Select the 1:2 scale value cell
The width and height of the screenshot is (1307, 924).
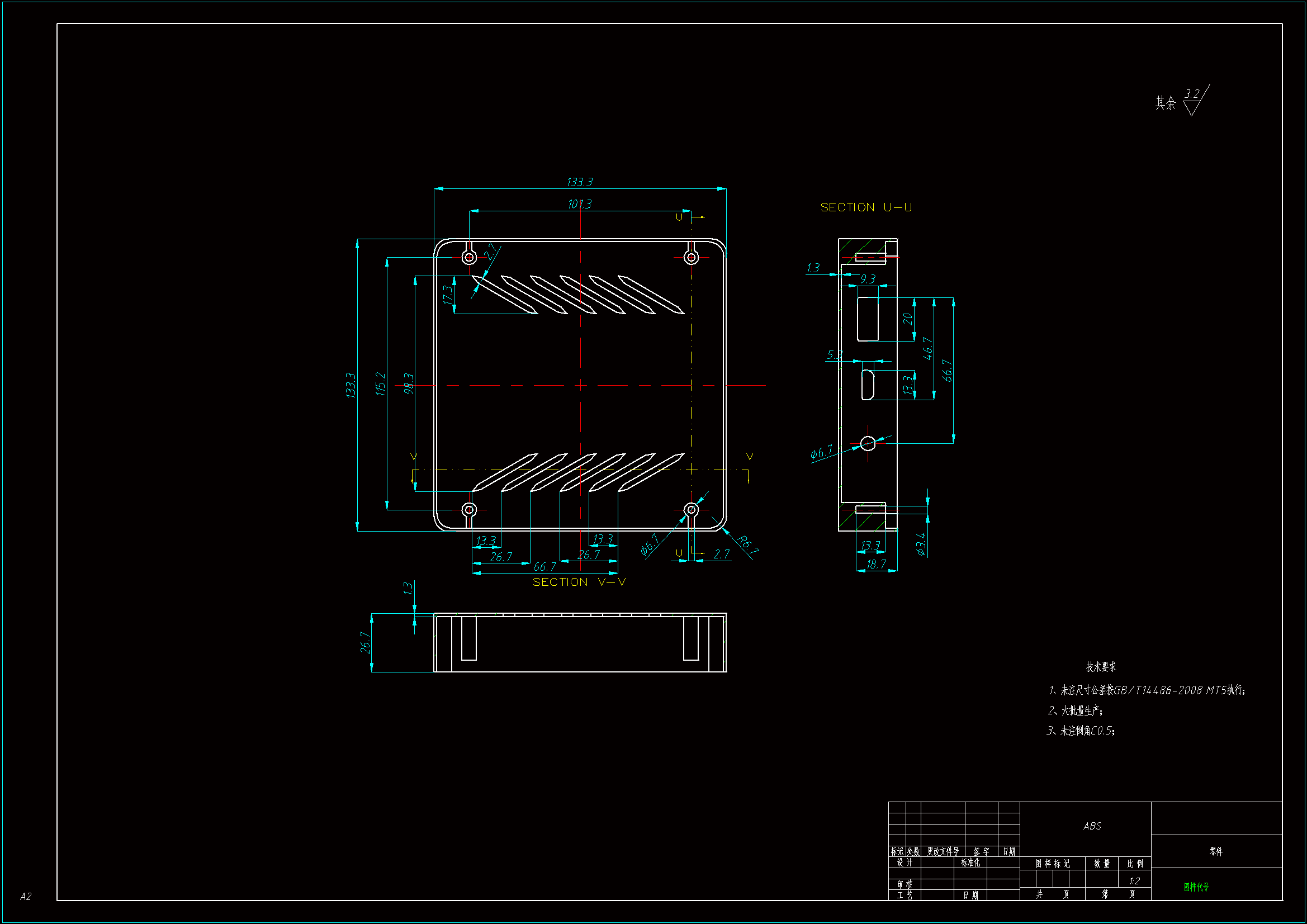(1134, 881)
